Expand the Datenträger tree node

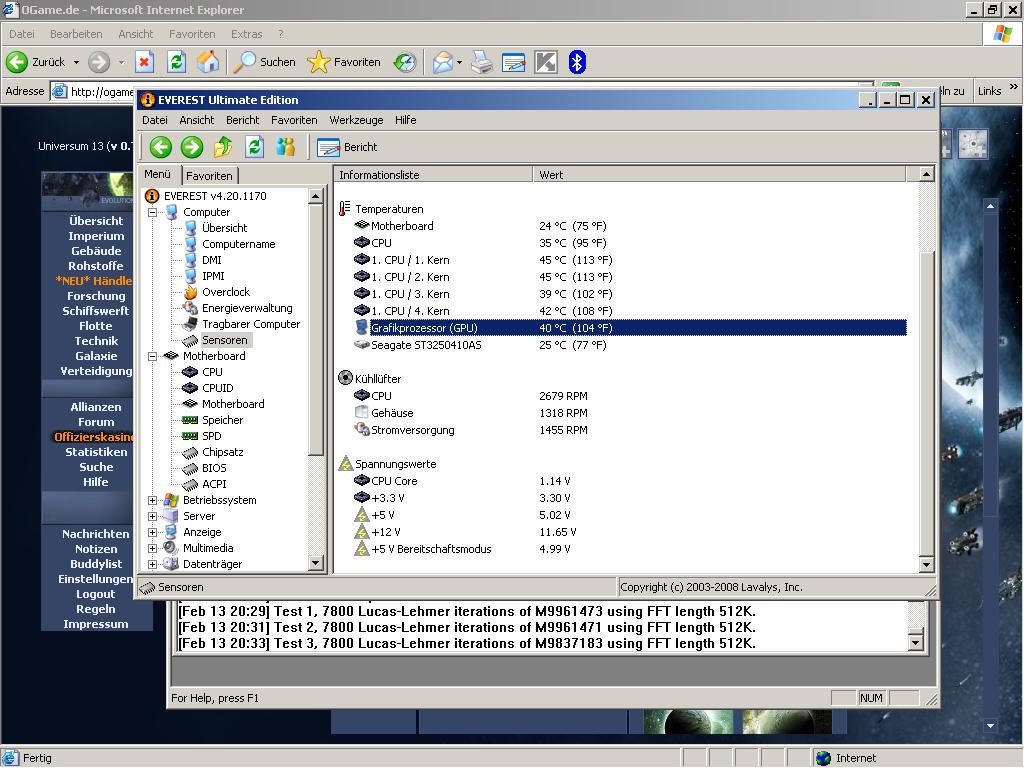point(152,565)
